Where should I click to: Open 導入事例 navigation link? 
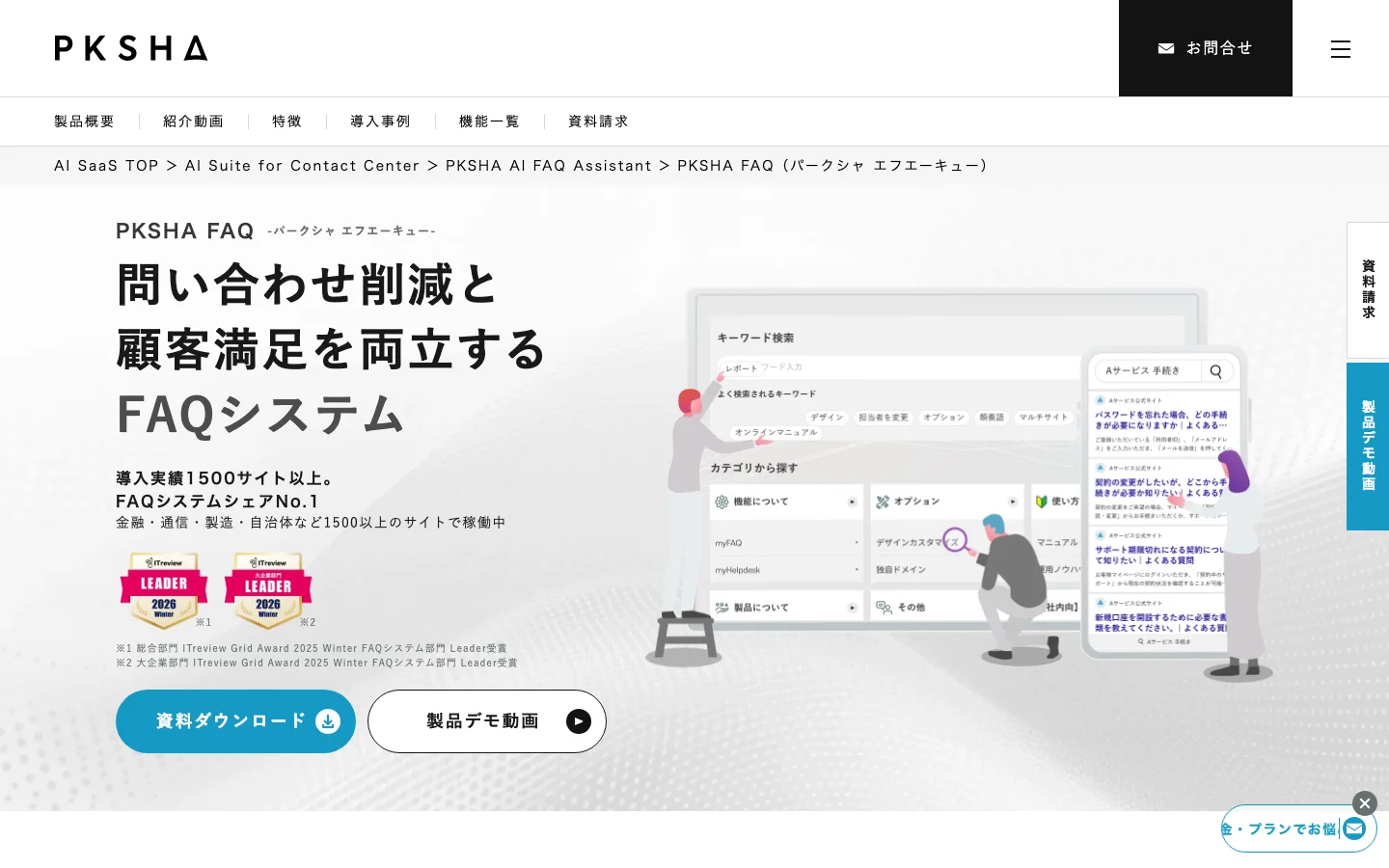pos(380,122)
